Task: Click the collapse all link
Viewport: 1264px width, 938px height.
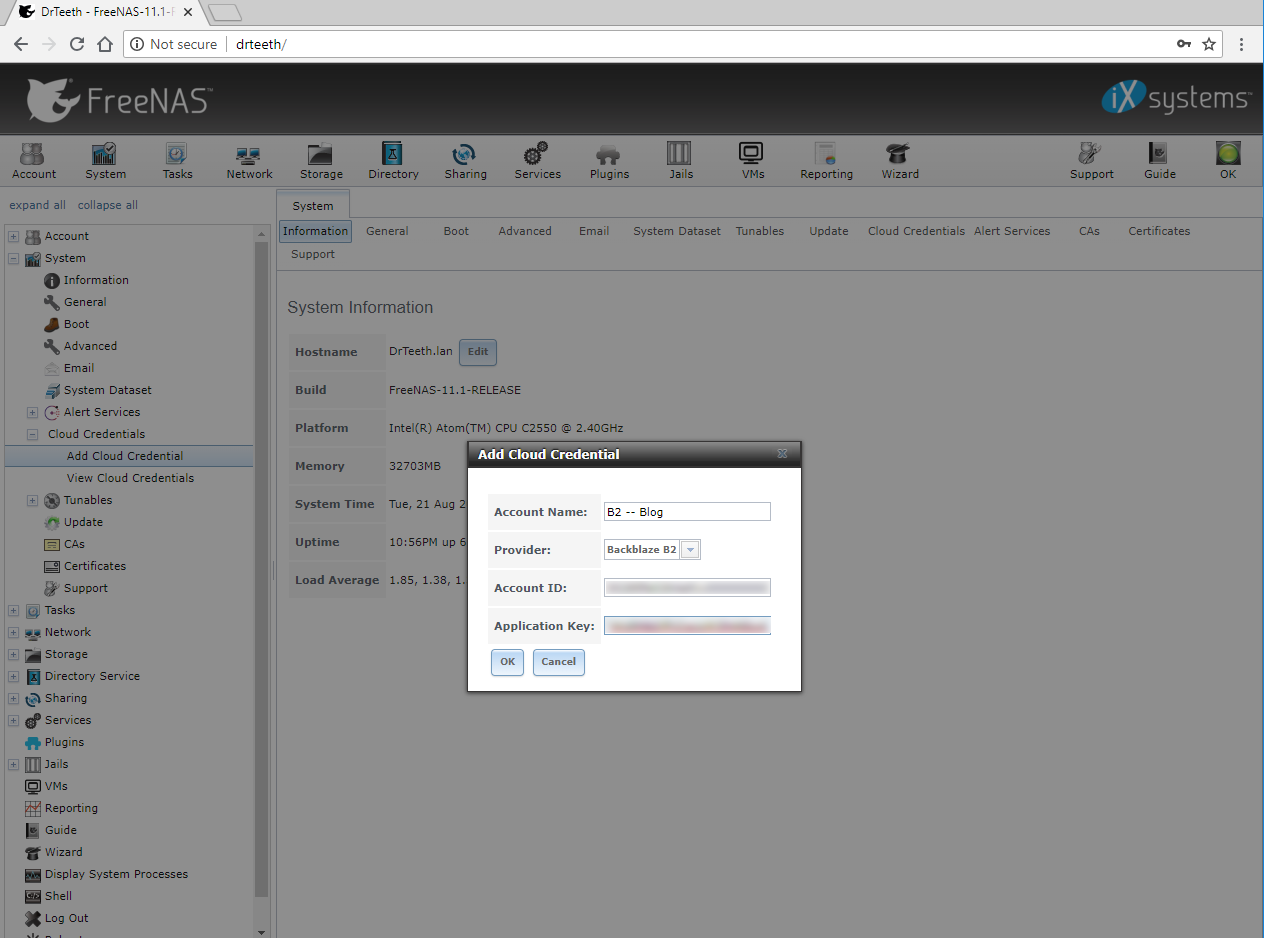Action: click(108, 205)
